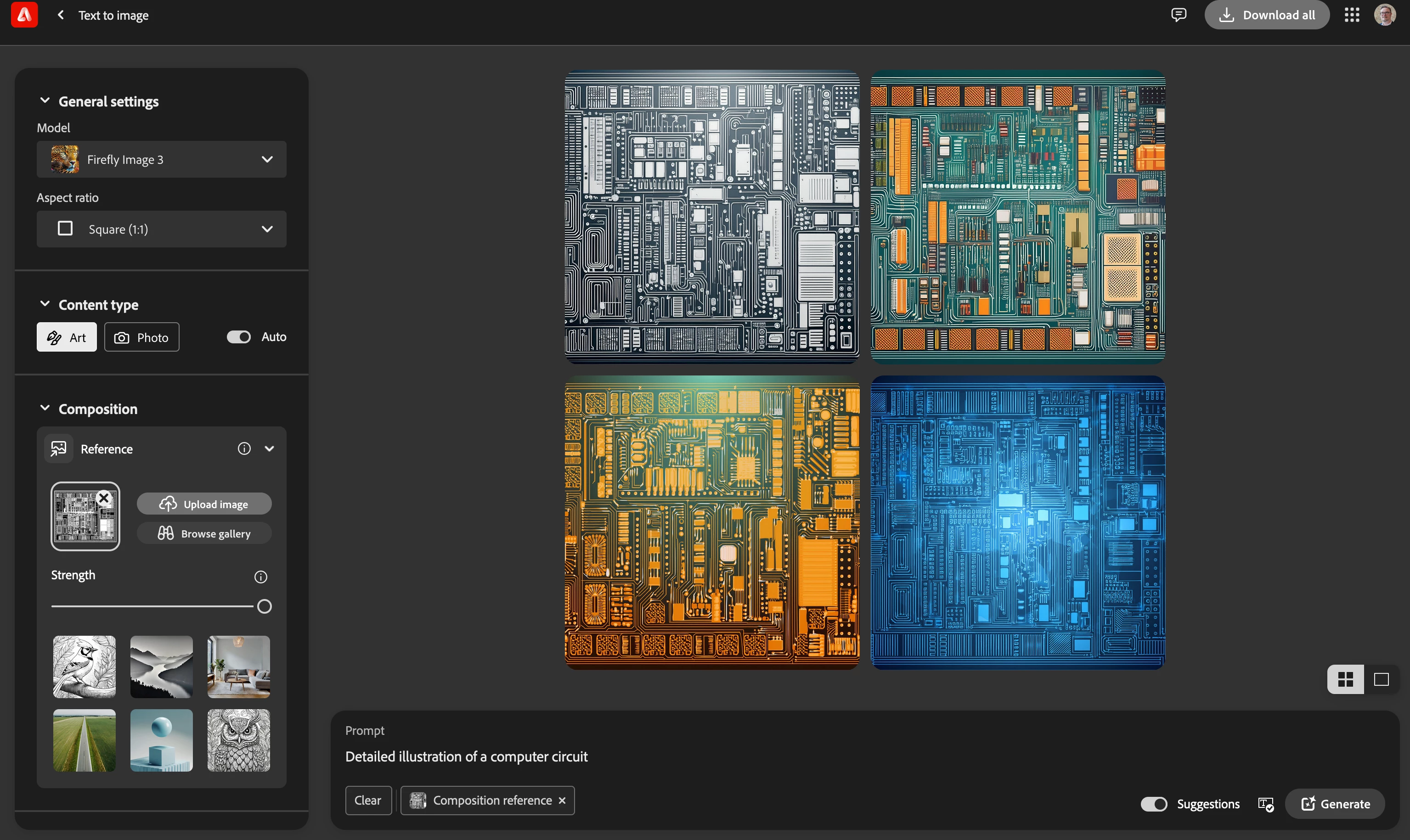The width and height of the screenshot is (1410, 840).
Task: Open the prompt settings icon beside Suggestions
Action: (1266, 804)
